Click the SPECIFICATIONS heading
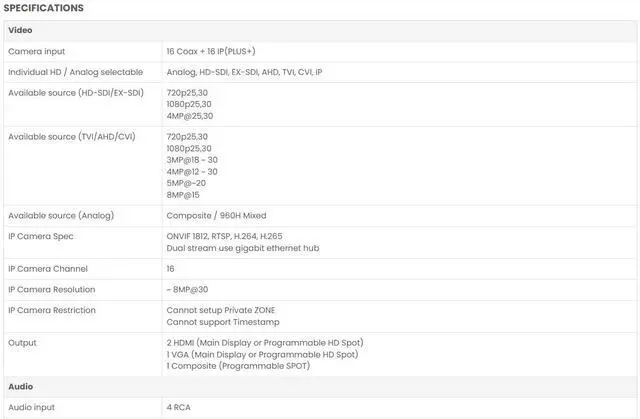The height and width of the screenshot is (419, 640). click(x=43, y=8)
